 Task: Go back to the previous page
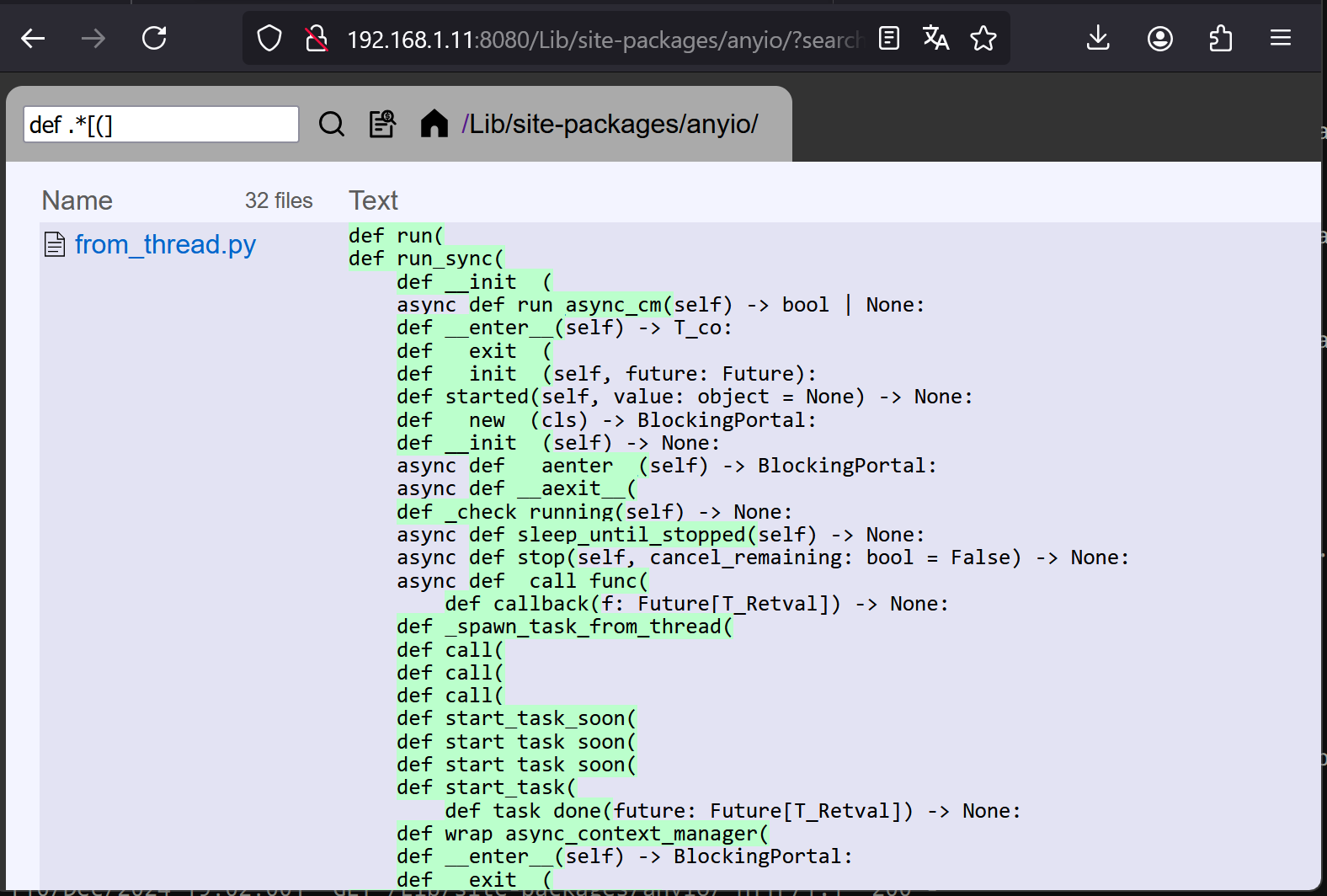point(33,38)
